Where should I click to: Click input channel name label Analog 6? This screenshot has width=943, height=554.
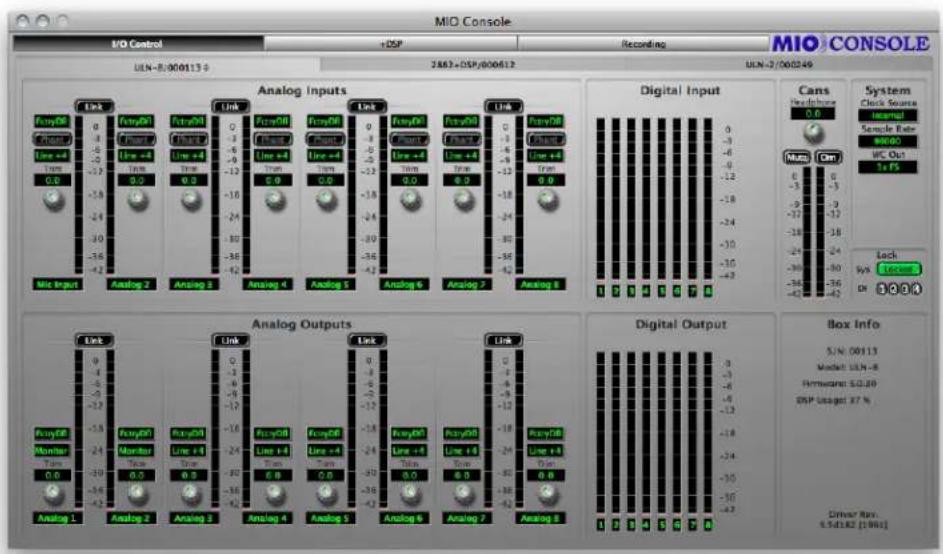(404, 285)
